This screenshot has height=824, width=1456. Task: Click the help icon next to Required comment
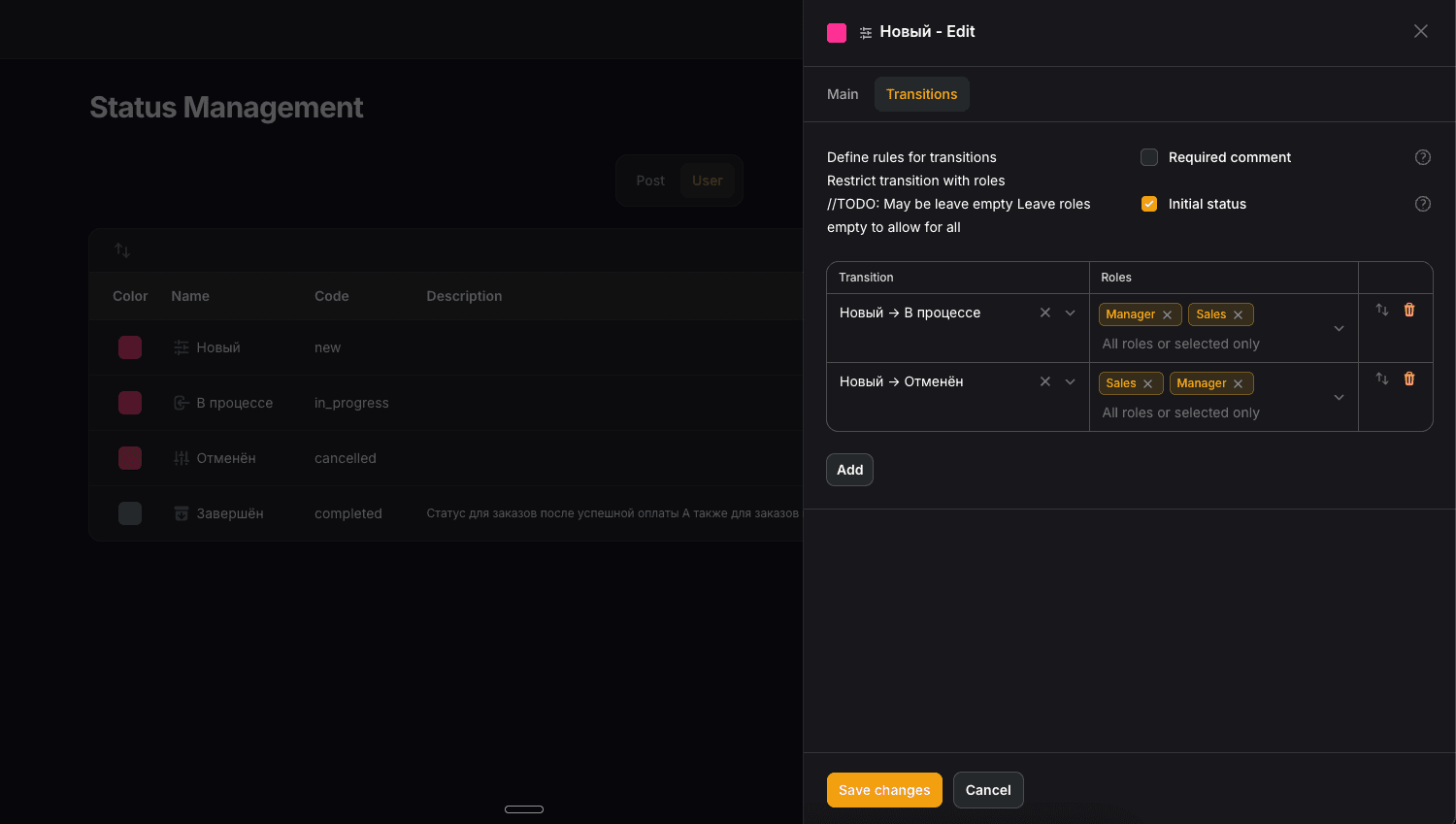click(1423, 157)
